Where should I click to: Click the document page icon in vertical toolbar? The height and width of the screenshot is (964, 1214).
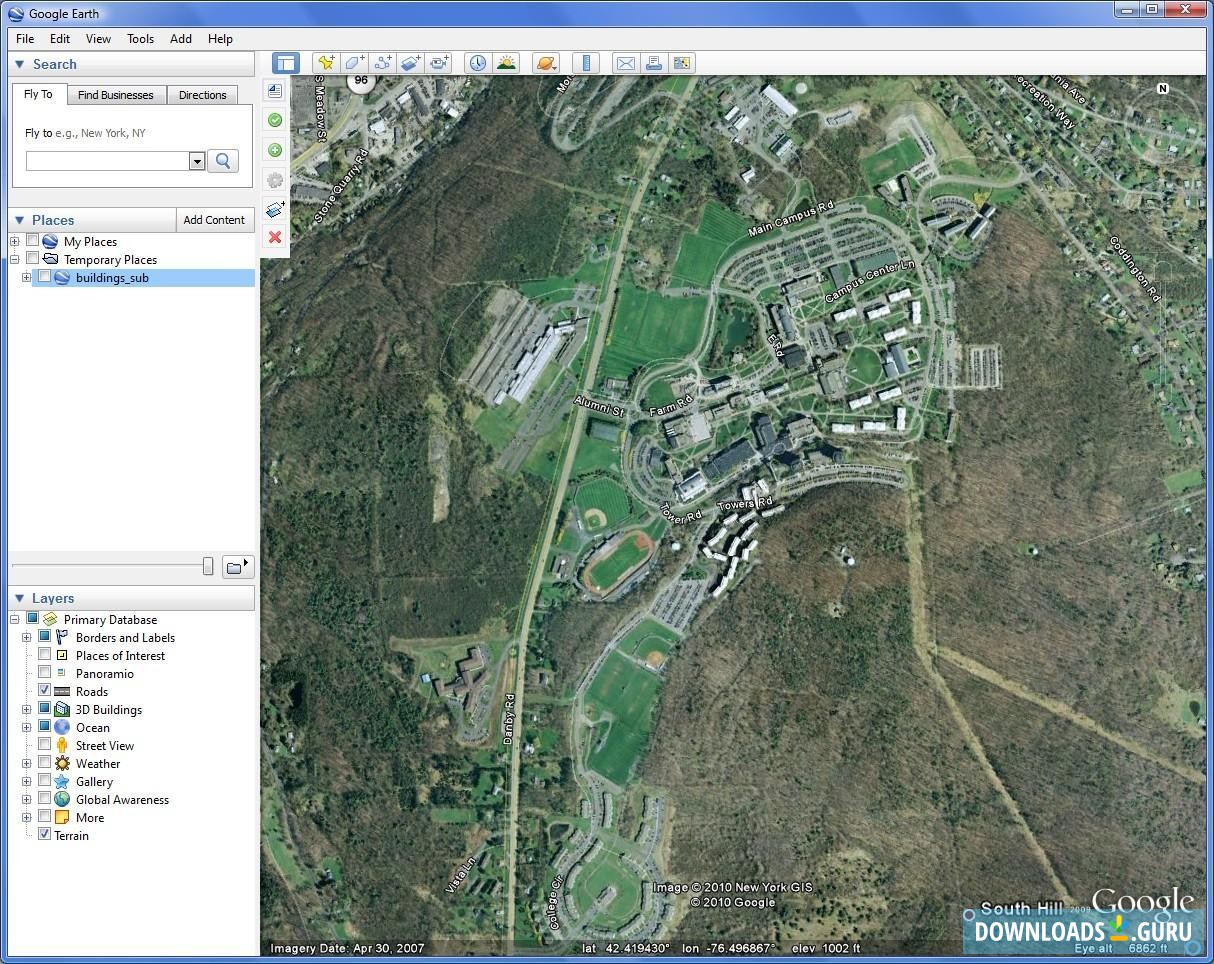[274, 91]
